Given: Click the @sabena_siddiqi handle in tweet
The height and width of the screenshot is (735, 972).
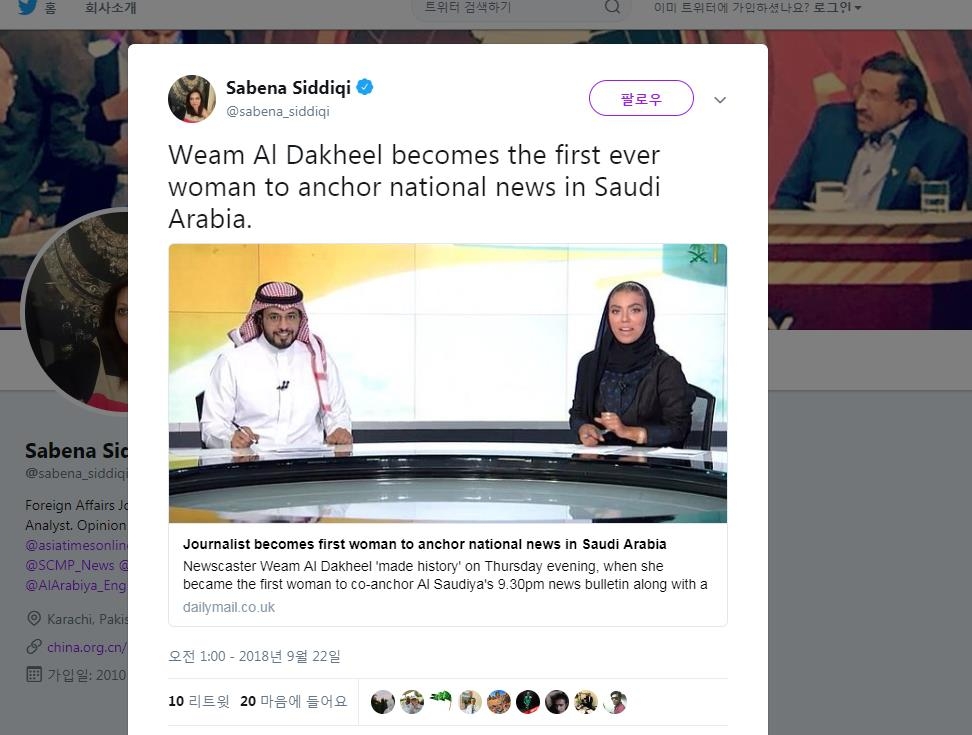Looking at the screenshot, I should pyautogui.click(x=278, y=111).
